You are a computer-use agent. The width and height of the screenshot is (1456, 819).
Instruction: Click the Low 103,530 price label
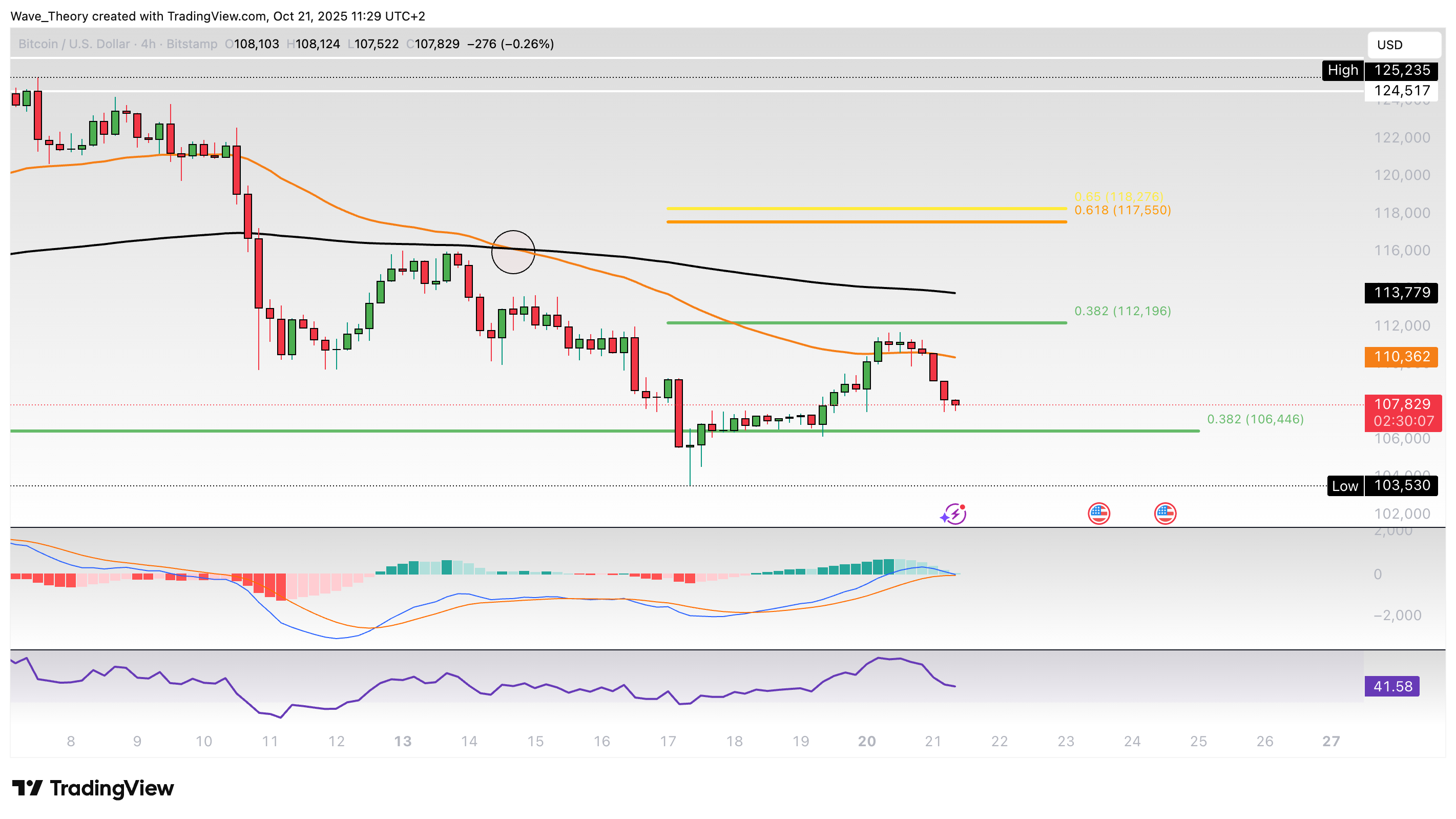(x=1382, y=485)
